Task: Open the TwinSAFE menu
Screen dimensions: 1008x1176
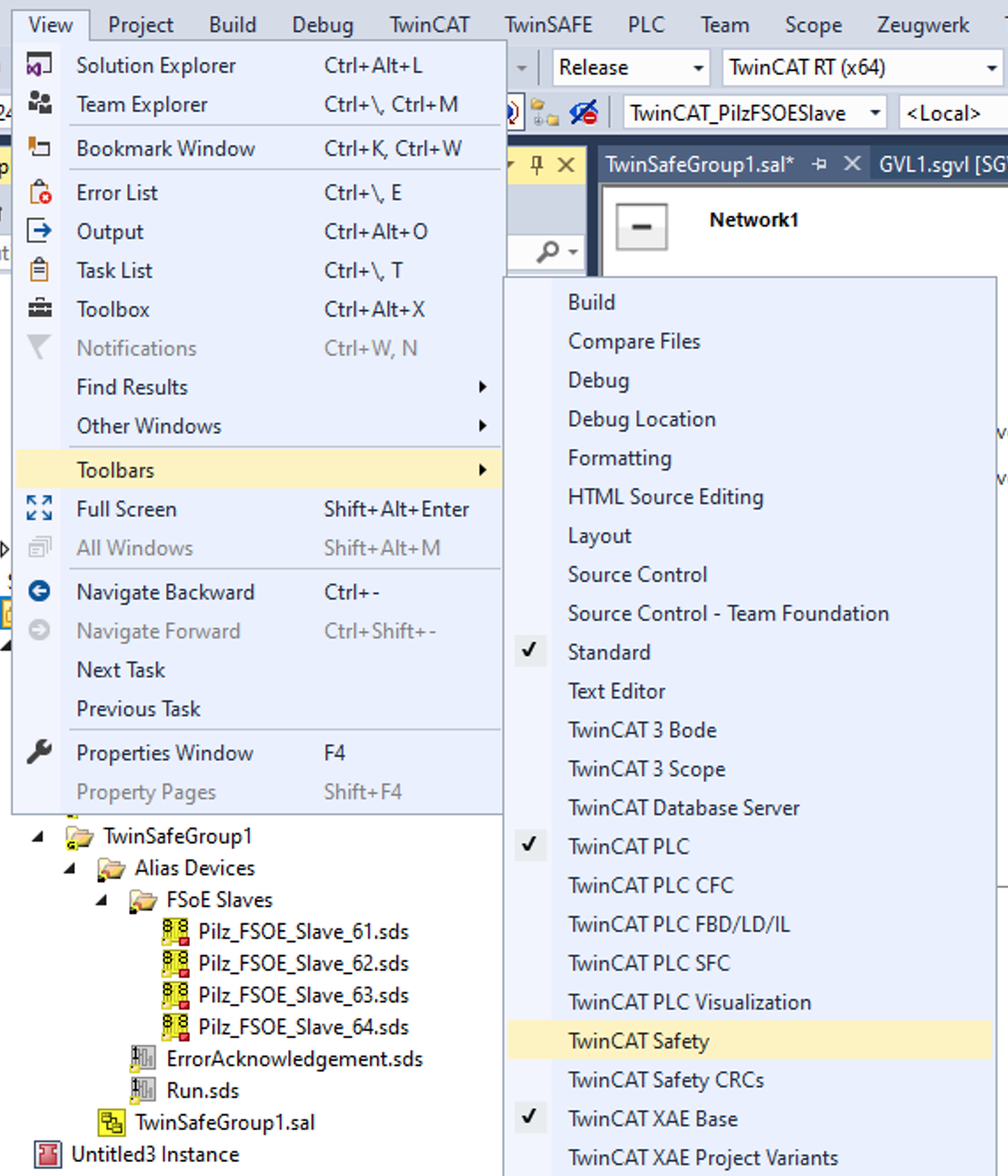Action: click(548, 25)
